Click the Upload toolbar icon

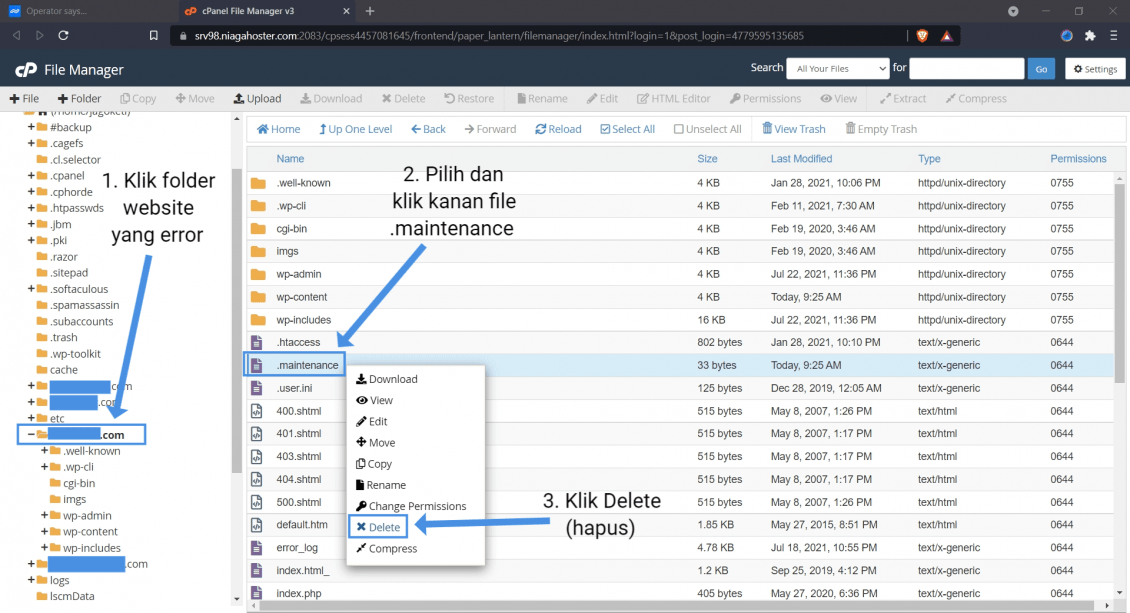coord(257,99)
